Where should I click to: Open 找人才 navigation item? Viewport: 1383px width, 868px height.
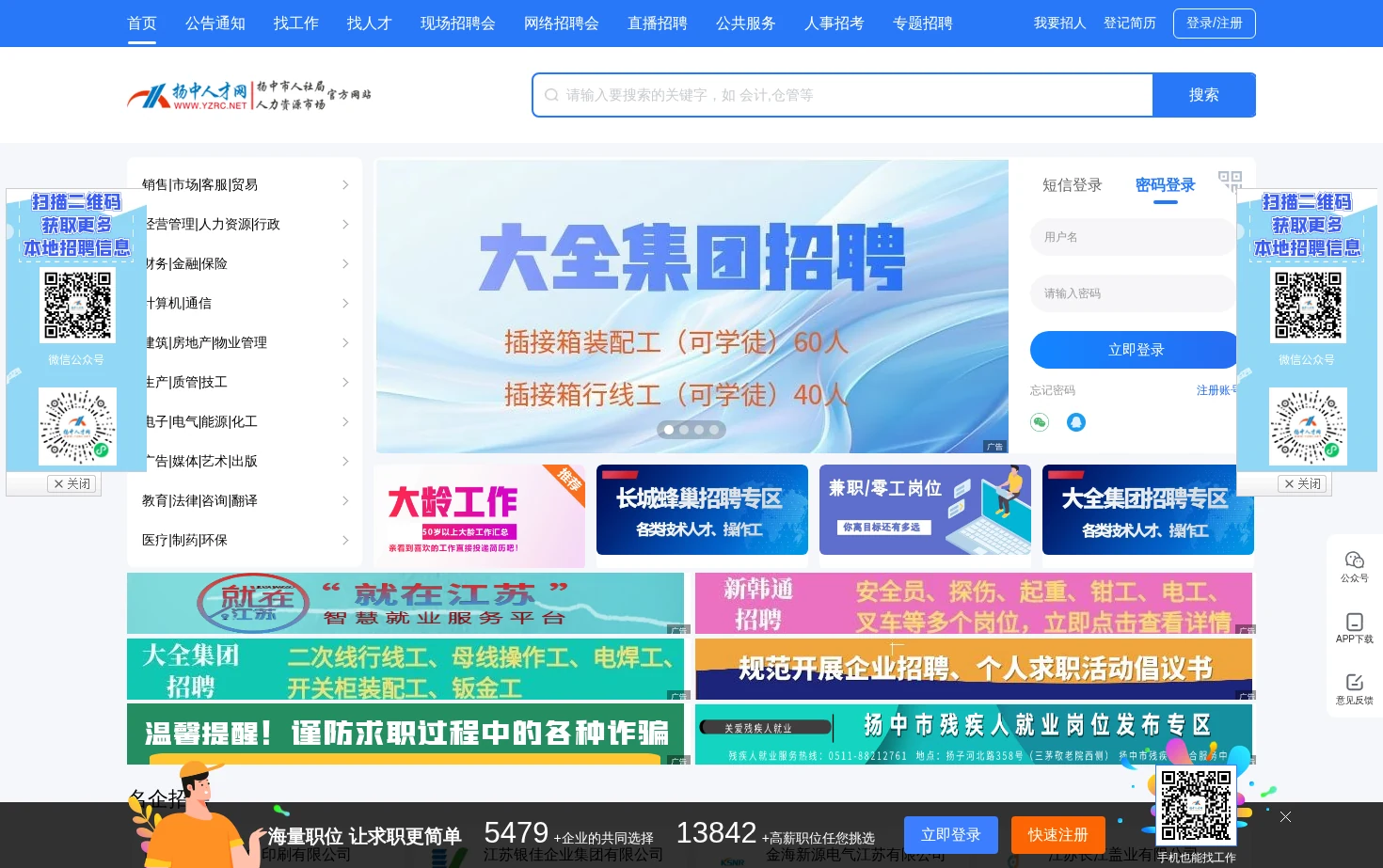click(370, 24)
